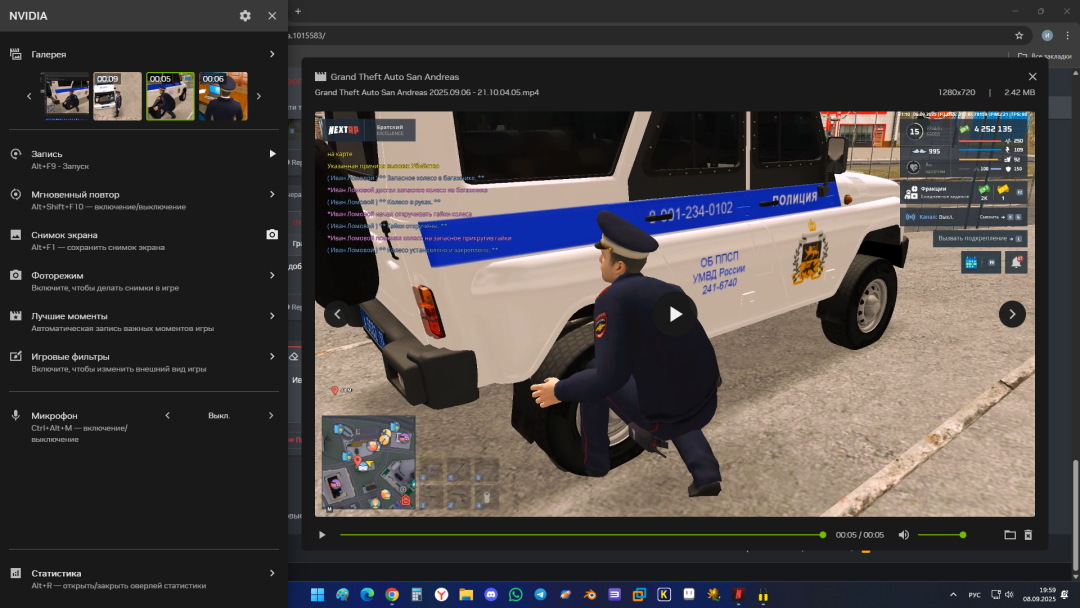Screen dimensions: 1080x608
Task: Close the video viewer window
Action: pos(1032,76)
